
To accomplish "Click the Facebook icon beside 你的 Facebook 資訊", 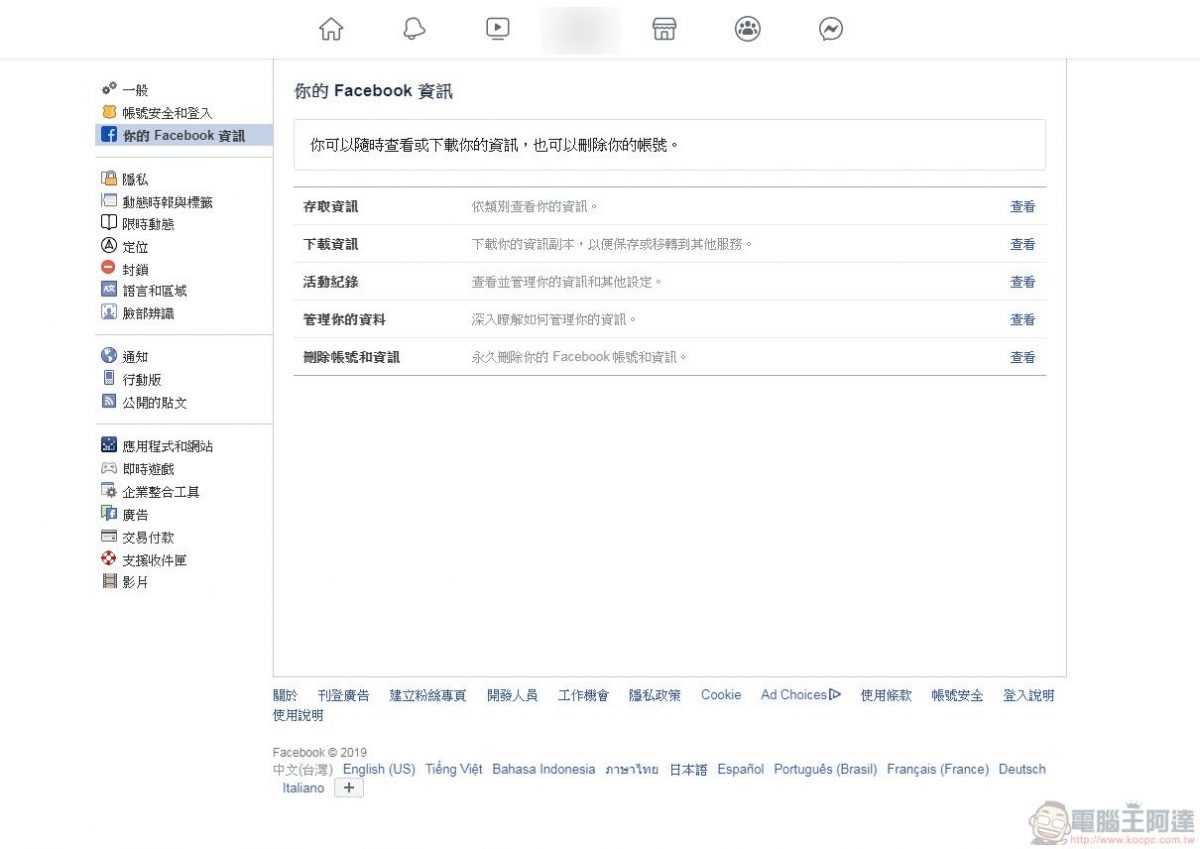I will pos(109,135).
